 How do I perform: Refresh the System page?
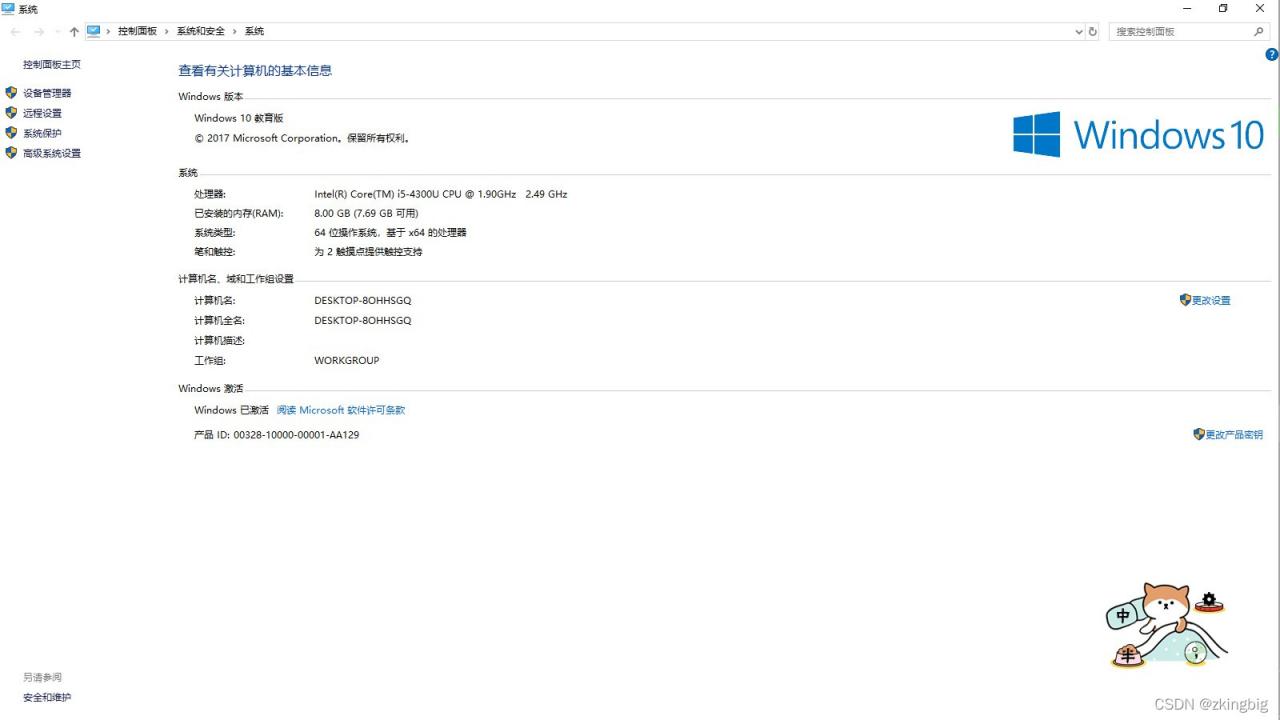click(1092, 32)
